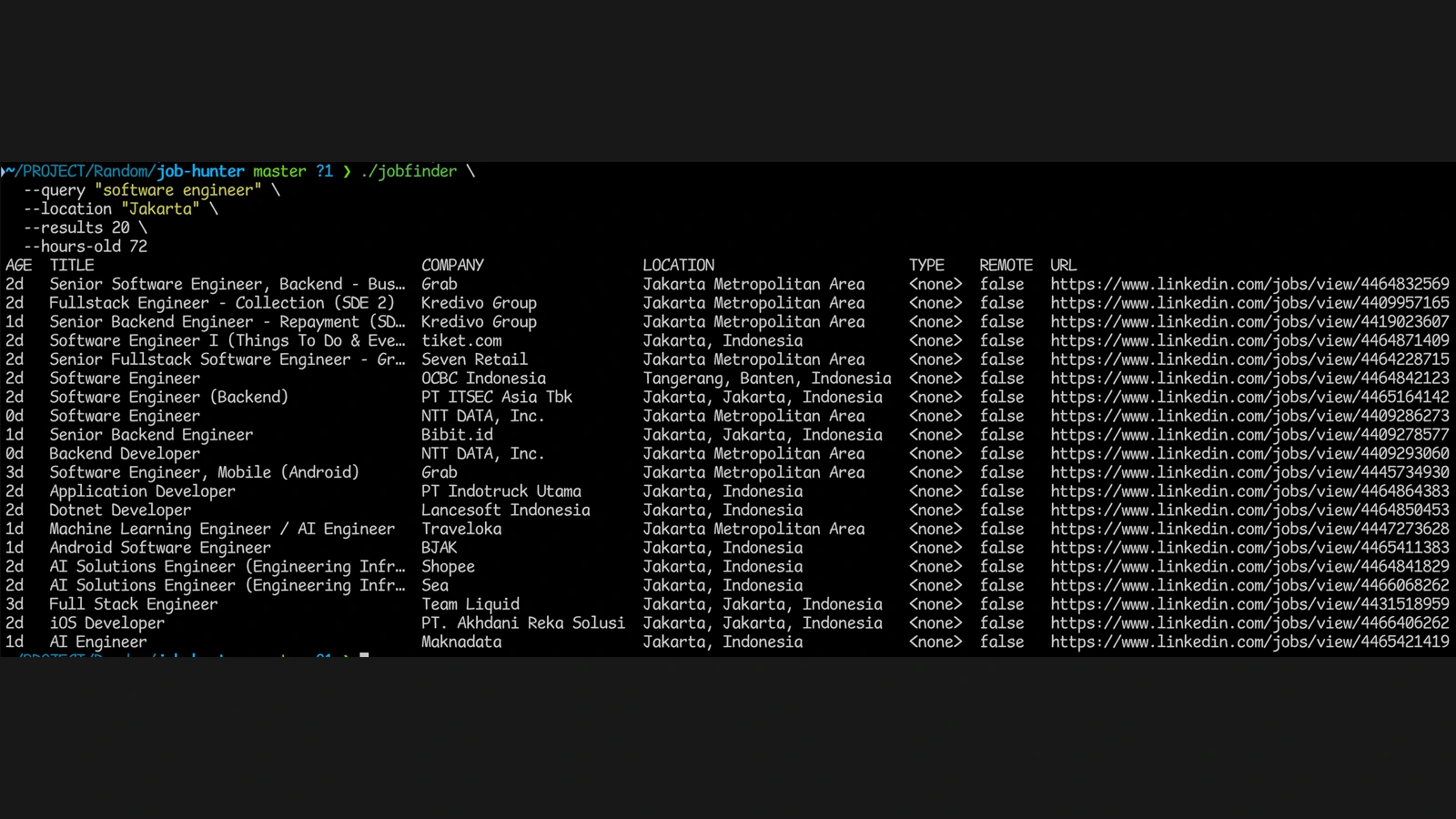Viewport: 1456px width, 819px height.
Task: Open the job URL ending in 4409286273
Action: 1249,416
